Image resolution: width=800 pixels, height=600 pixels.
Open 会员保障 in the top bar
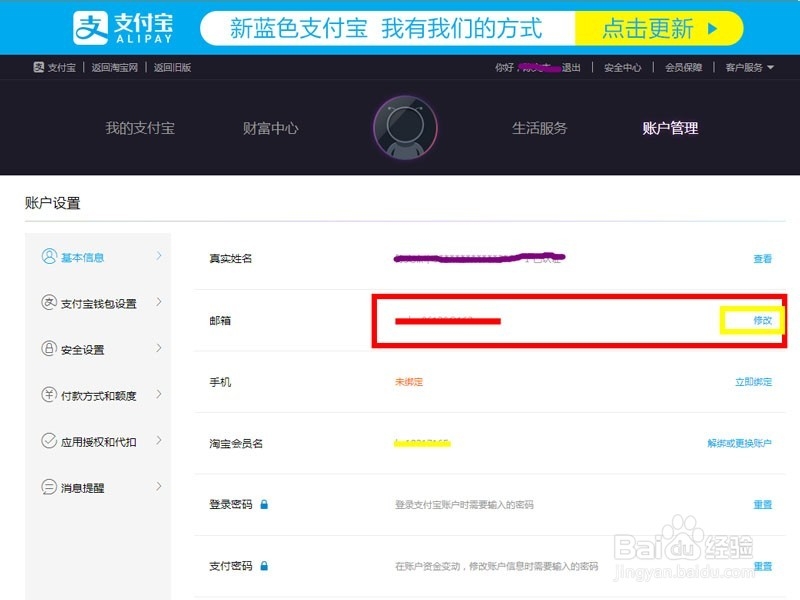click(x=683, y=67)
